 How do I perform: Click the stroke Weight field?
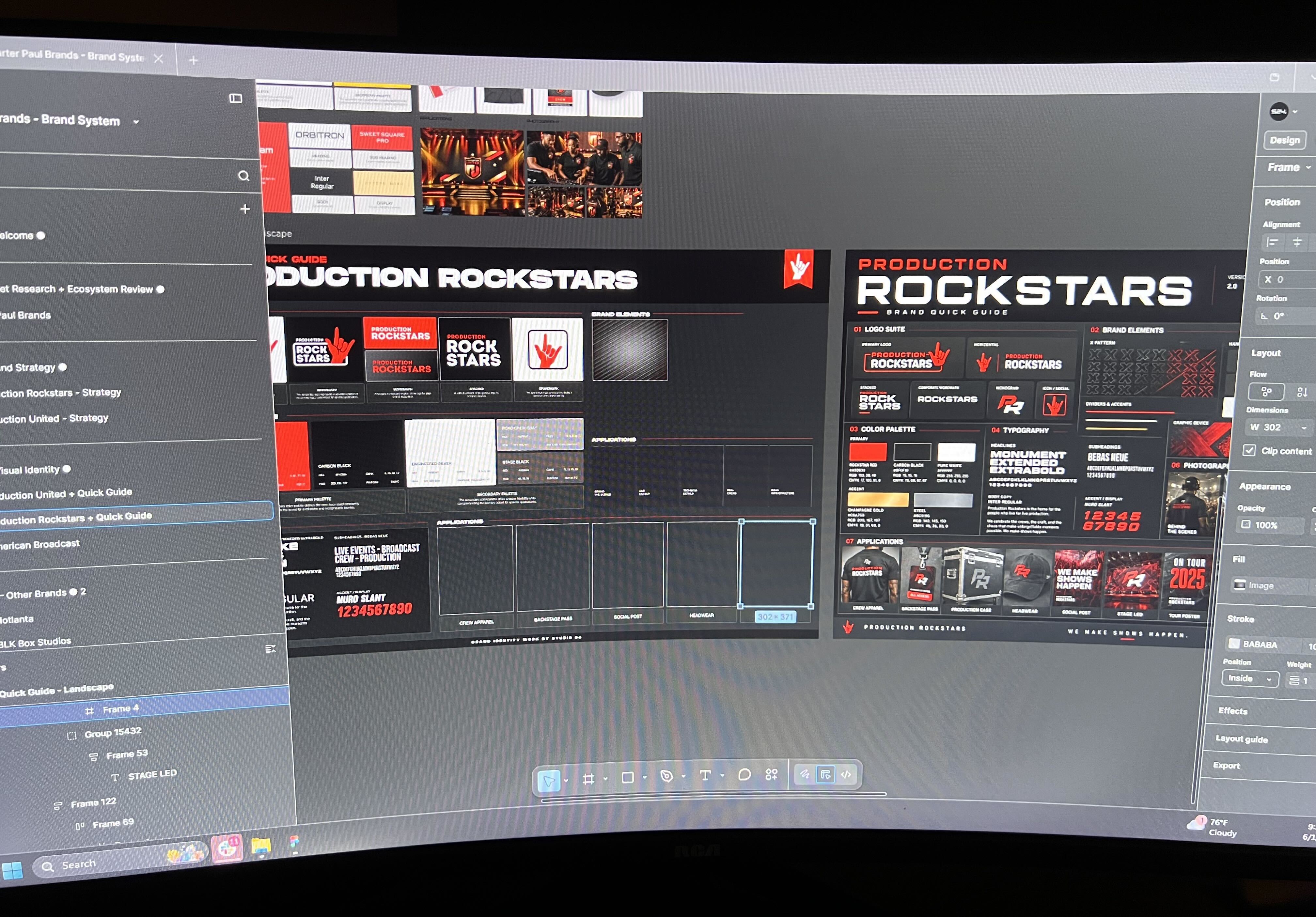[1301, 680]
